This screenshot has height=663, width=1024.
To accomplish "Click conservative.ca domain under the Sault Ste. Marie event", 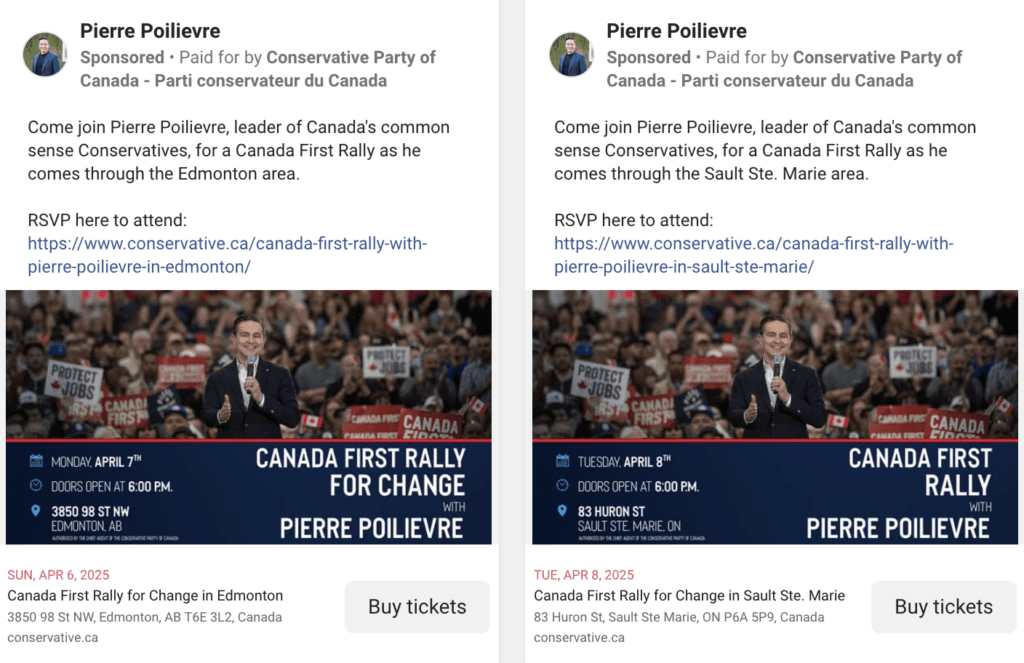I will pyautogui.click(x=579, y=638).
